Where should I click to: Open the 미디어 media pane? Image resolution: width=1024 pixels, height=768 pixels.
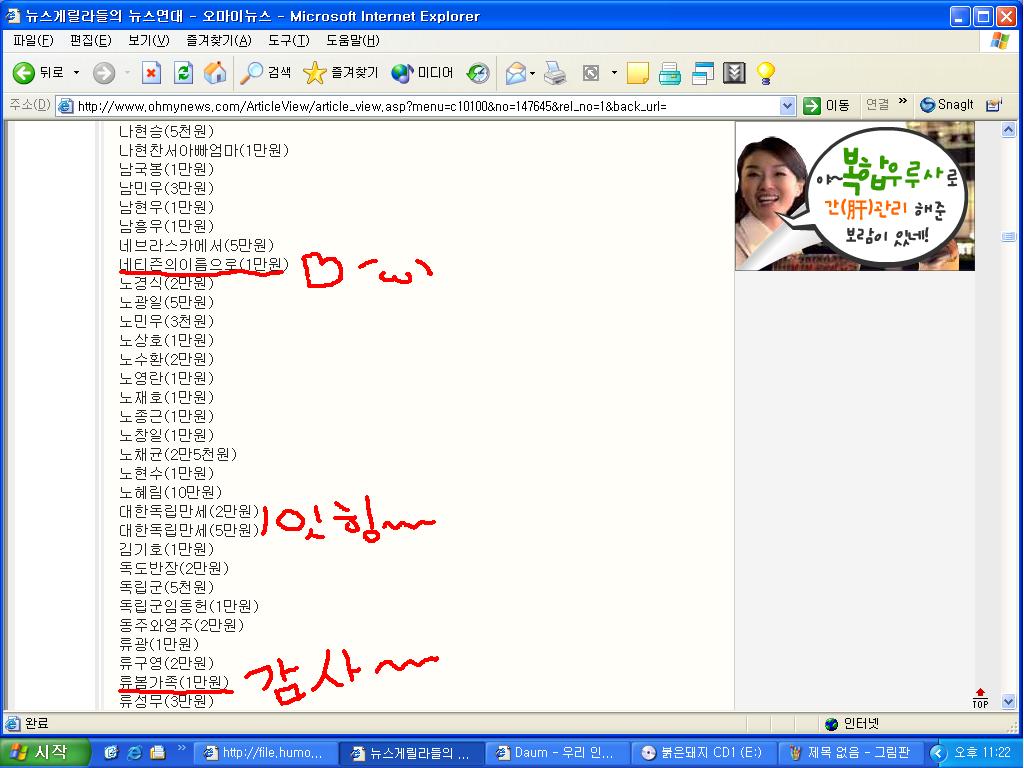(422, 72)
